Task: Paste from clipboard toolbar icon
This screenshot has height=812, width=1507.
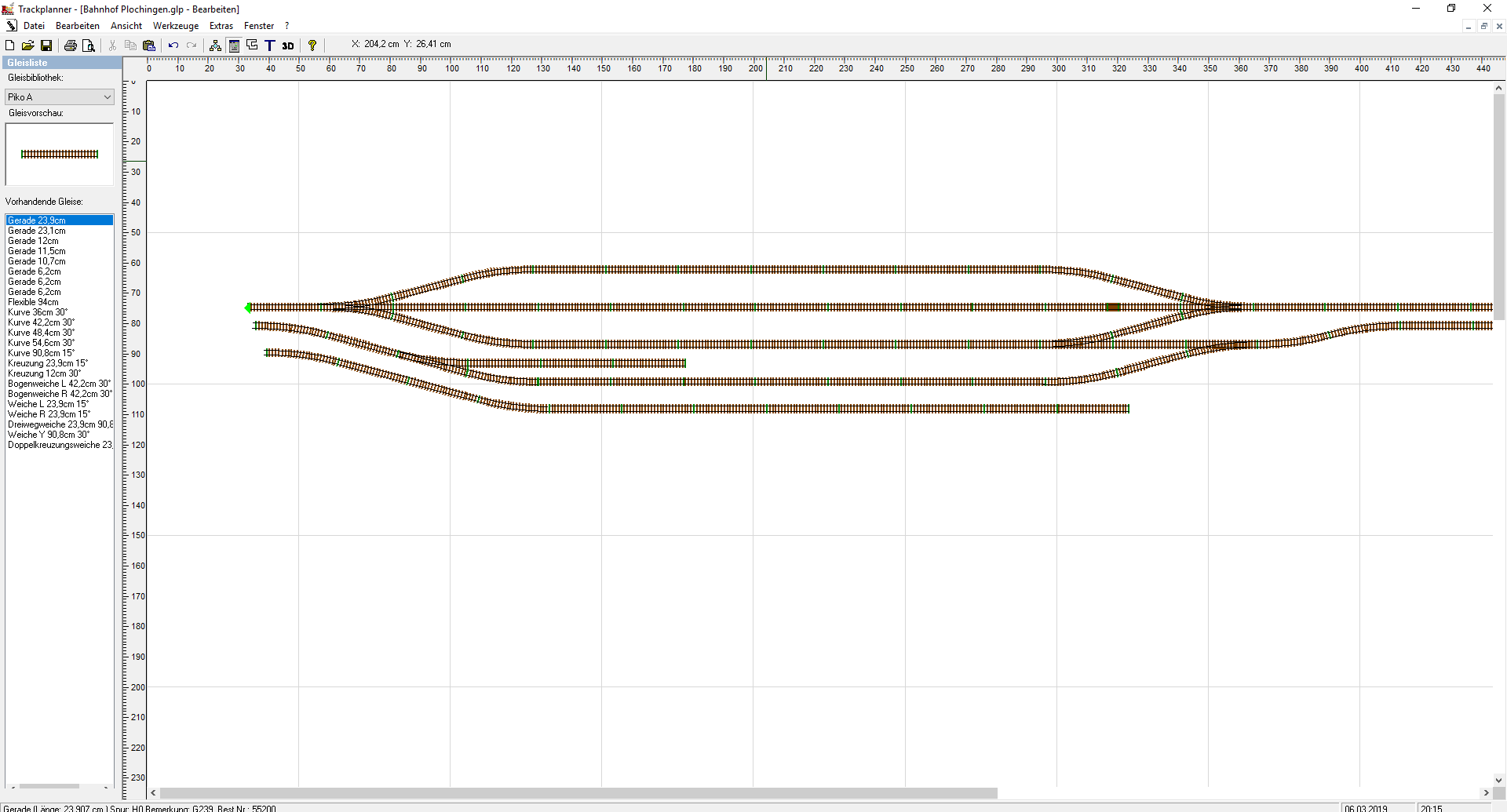Action: coord(149,46)
